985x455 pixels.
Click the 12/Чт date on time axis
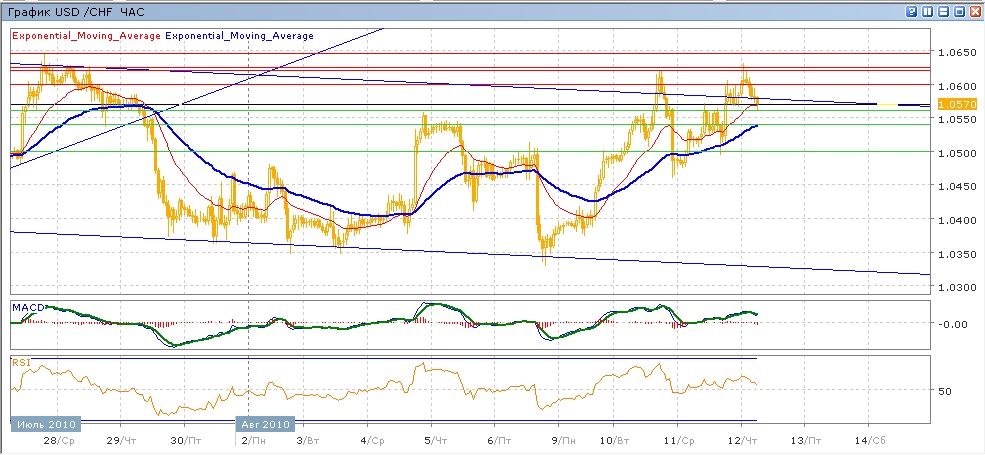point(741,440)
